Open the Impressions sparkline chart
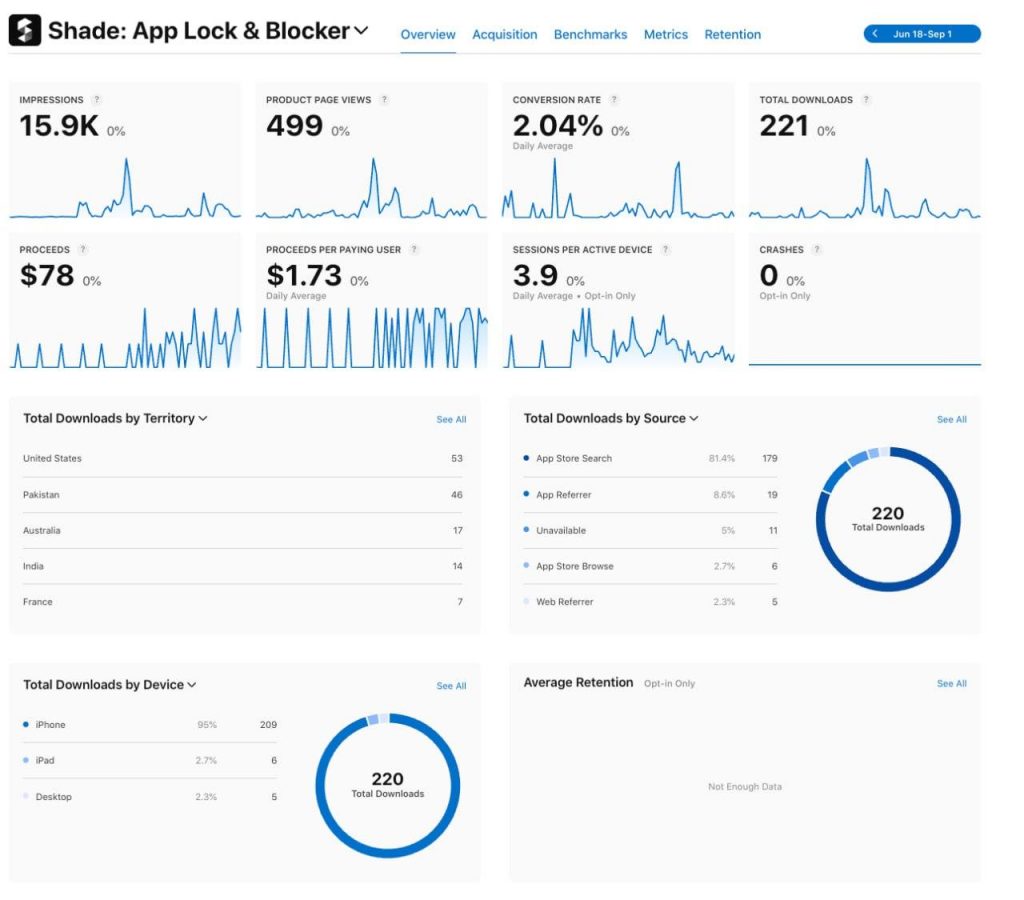 125,188
